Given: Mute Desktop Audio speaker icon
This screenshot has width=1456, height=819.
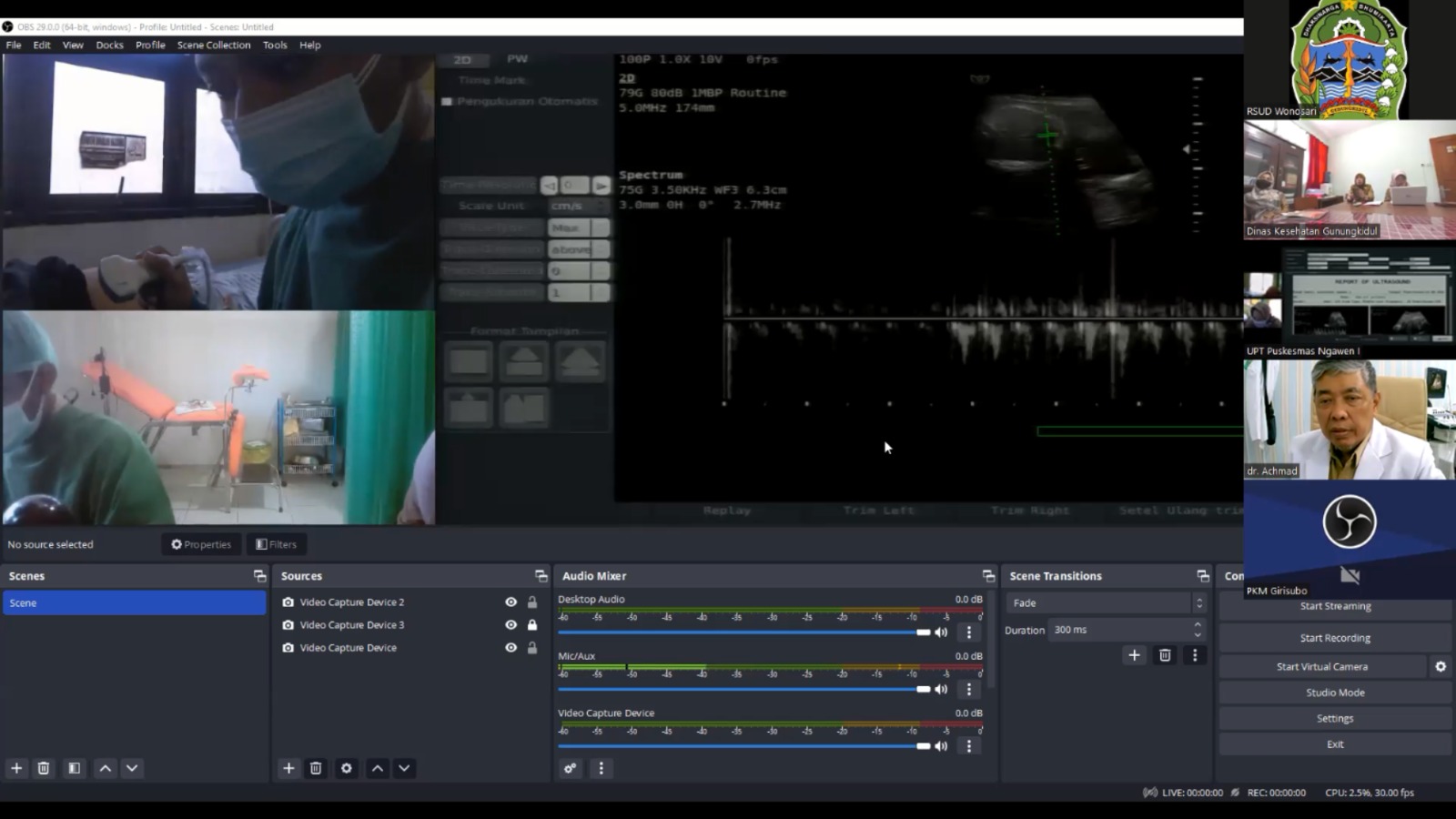Looking at the screenshot, I should click(x=941, y=632).
